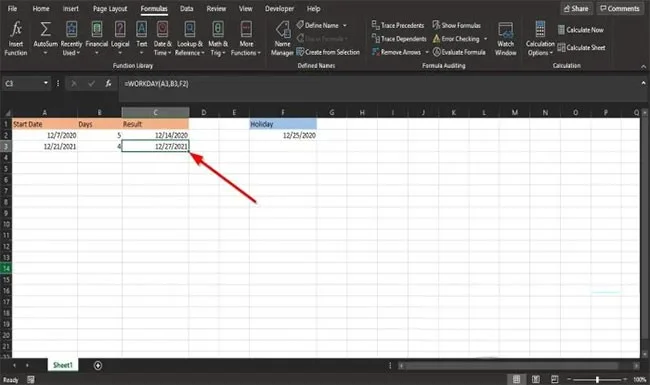This screenshot has width=650, height=385.
Task: Open More Functions menu
Action: click(246, 39)
